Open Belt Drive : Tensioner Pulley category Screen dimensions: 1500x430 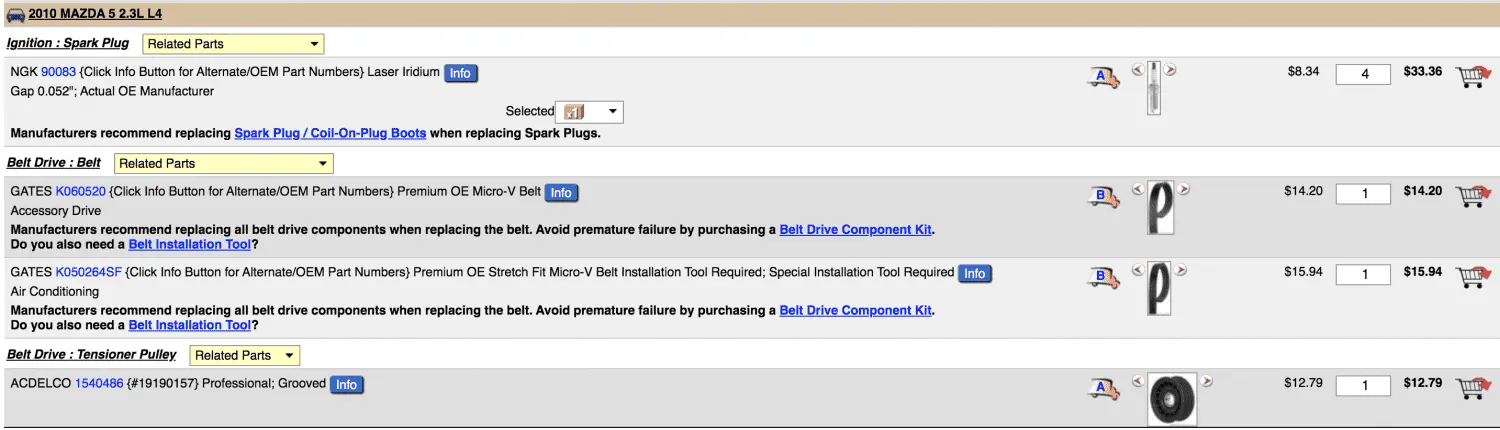92,354
